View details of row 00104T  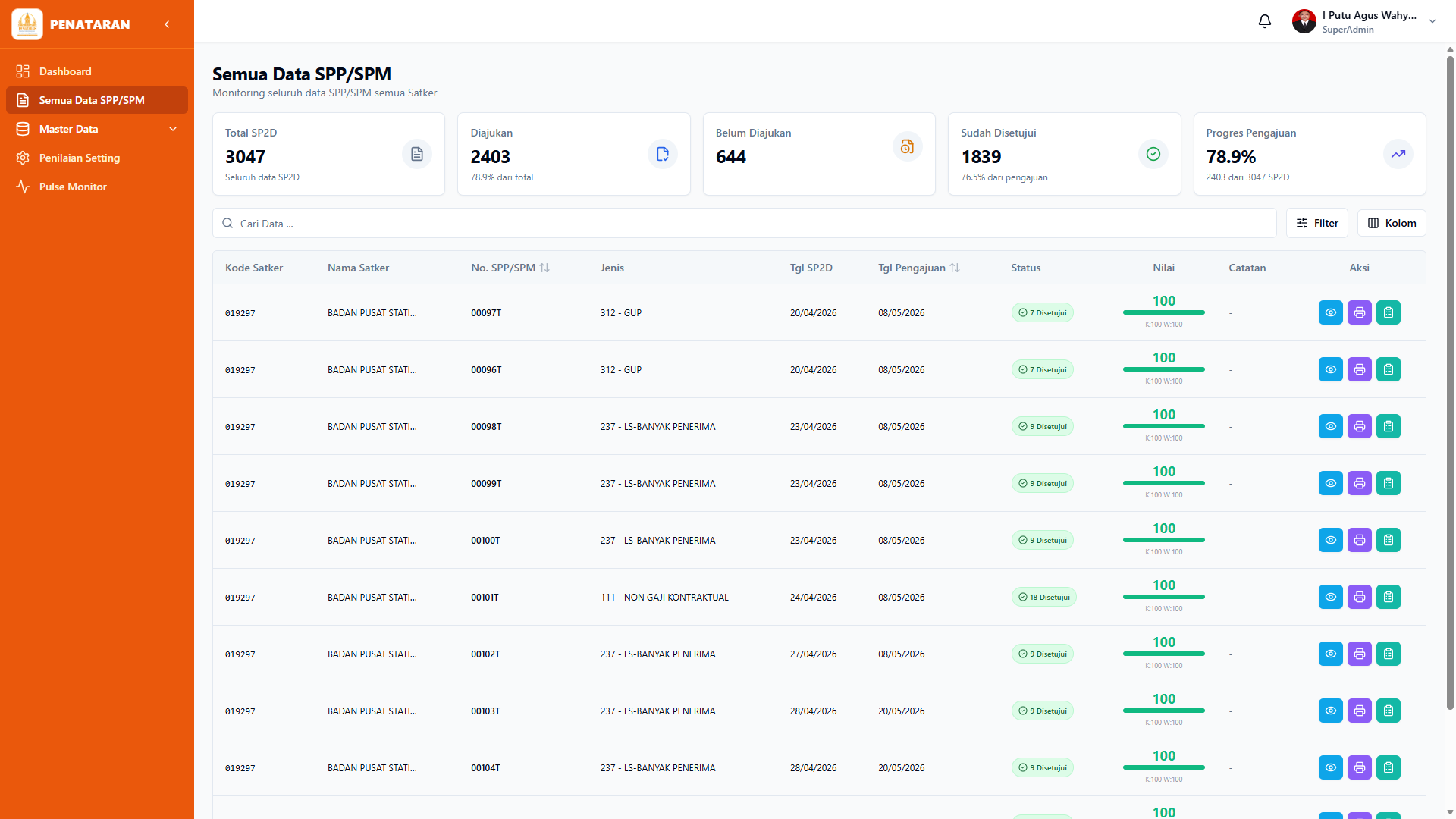click(1330, 767)
